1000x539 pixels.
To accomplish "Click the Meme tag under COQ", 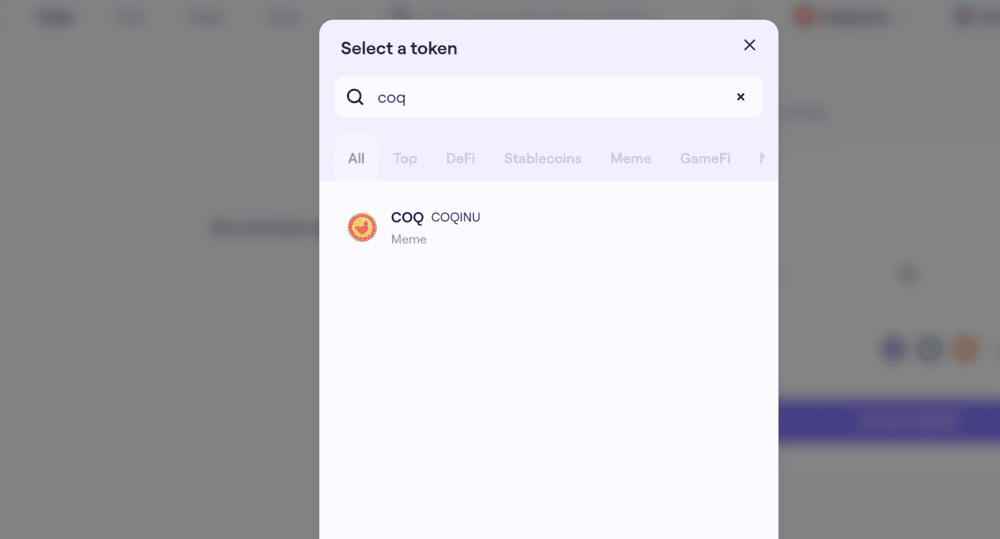I will pyautogui.click(x=409, y=240).
